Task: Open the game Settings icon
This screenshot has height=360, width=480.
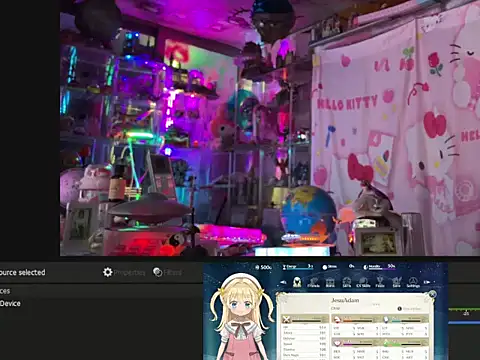Action: click(413, 283)
